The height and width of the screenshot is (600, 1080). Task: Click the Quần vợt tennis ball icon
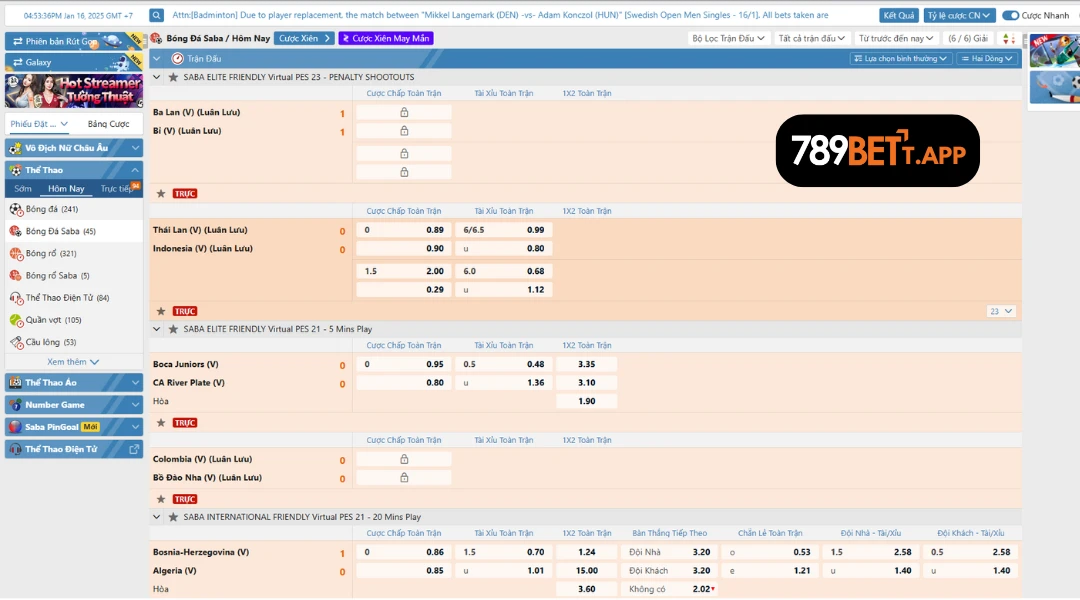(16, 320)
